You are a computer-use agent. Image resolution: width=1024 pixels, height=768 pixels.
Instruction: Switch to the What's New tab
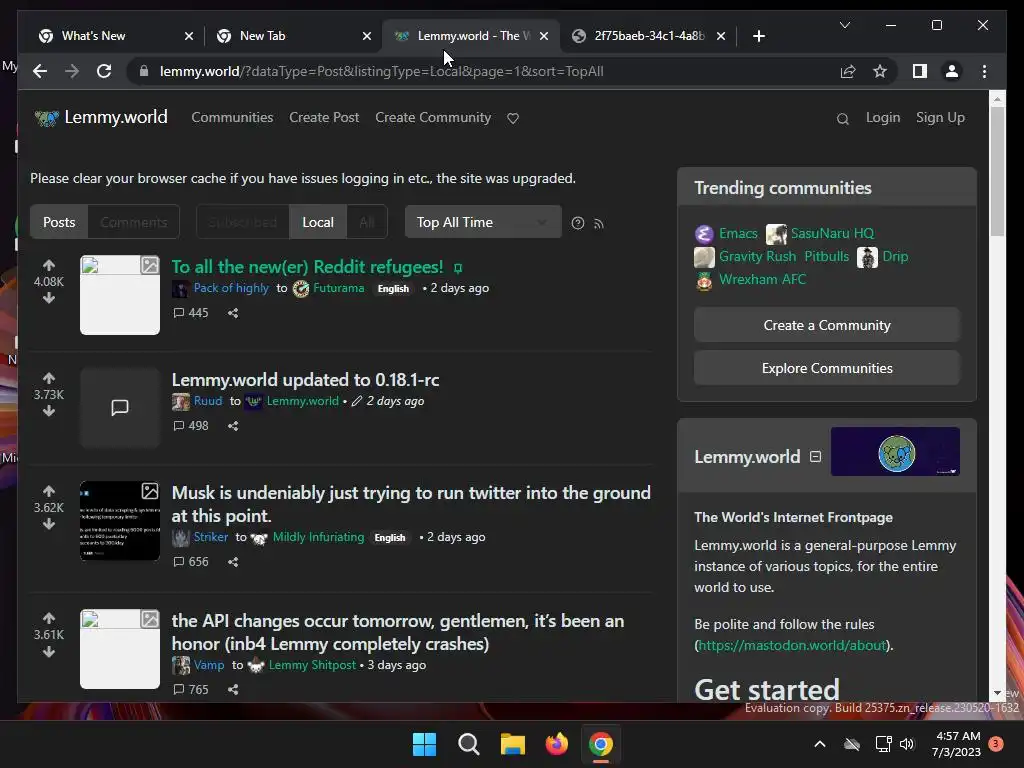(x=116, y=36)
